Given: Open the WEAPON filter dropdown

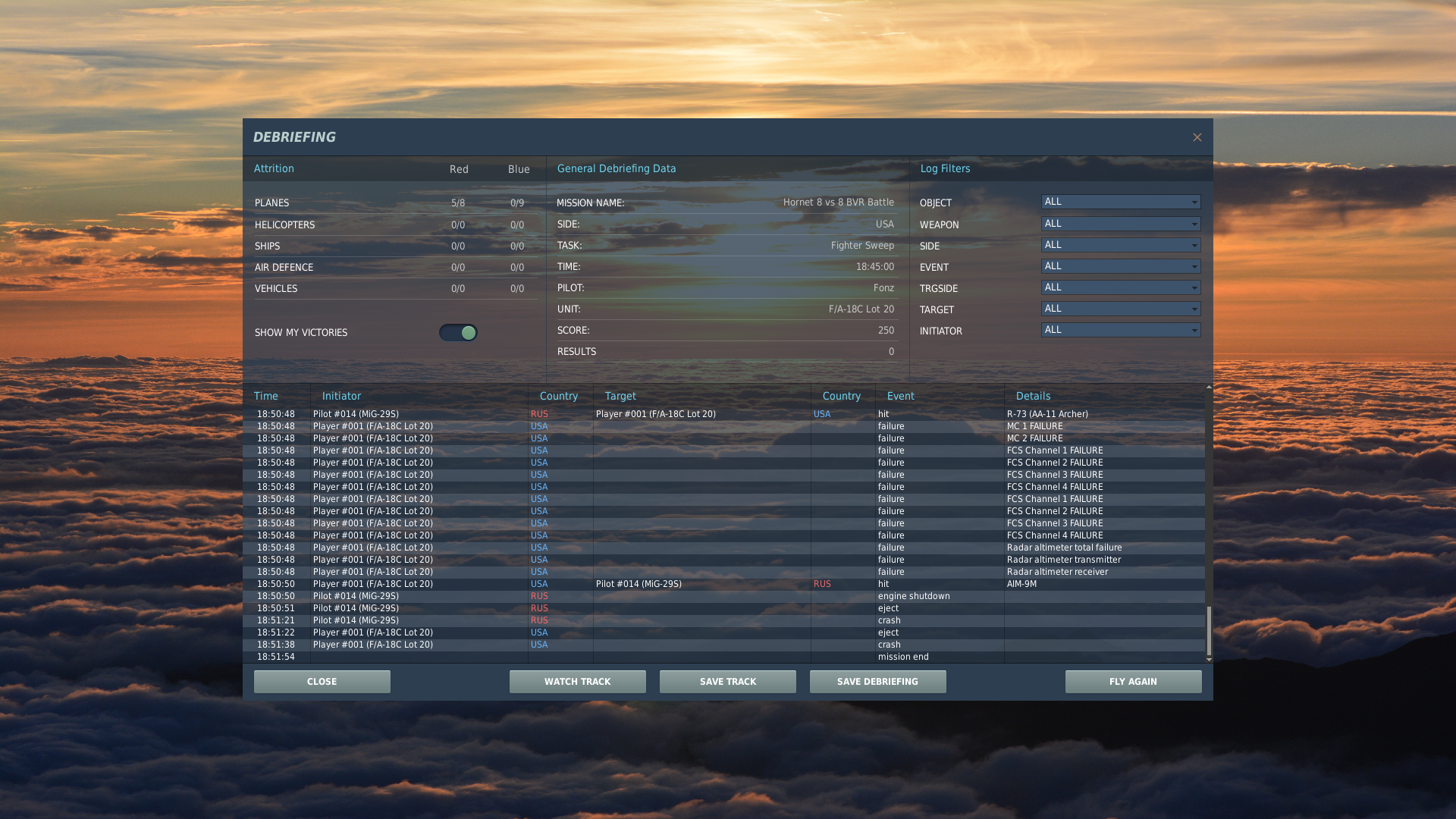Looking at the screenshot, I should coord(1120,224).
